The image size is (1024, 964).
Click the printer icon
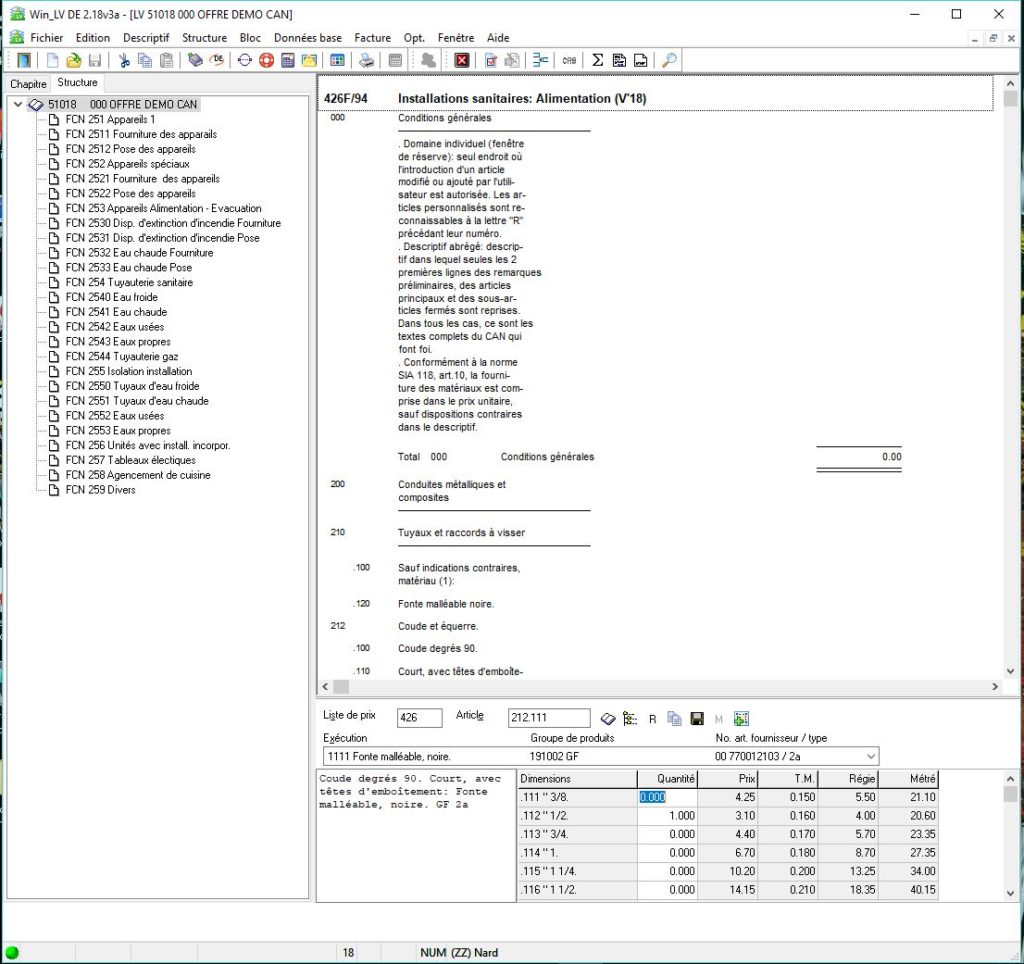pyautogui.click(x=367, y=61)
